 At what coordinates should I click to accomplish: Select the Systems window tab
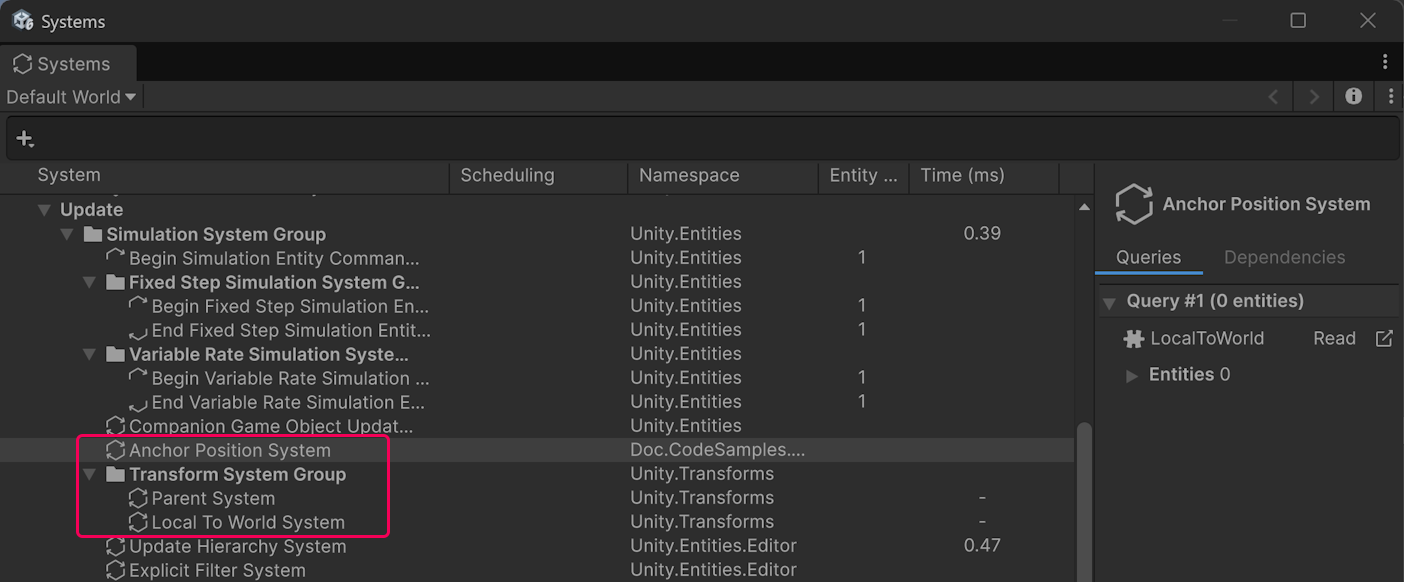(68, 64)
